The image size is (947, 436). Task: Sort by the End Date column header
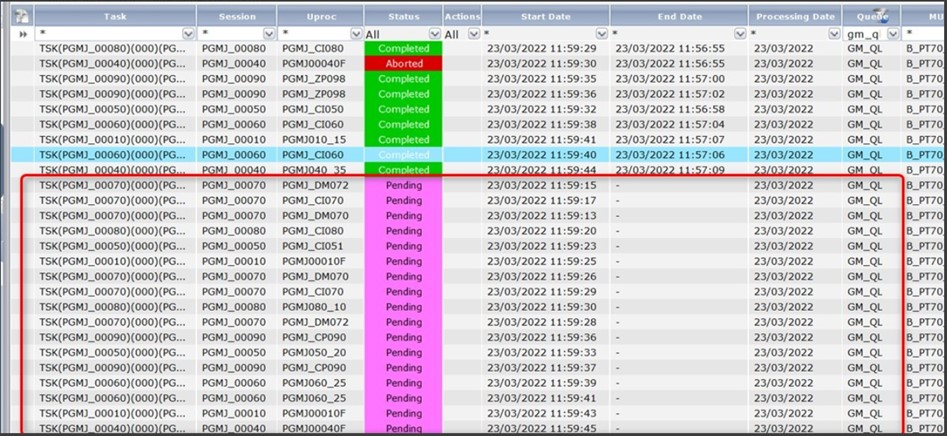click(679, 16)
